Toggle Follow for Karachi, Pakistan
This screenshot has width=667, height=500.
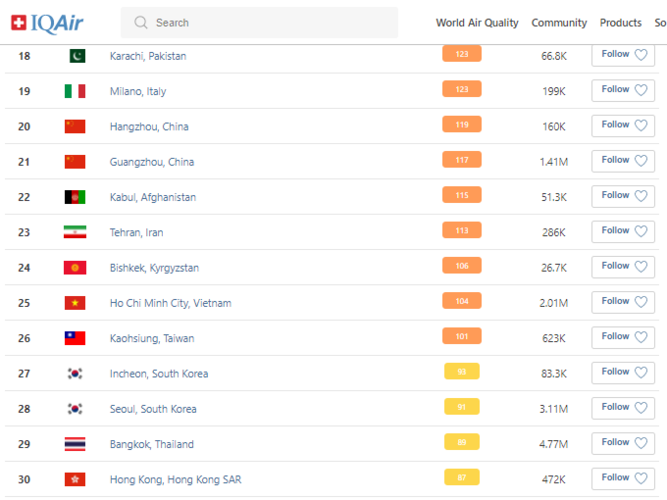623,55
